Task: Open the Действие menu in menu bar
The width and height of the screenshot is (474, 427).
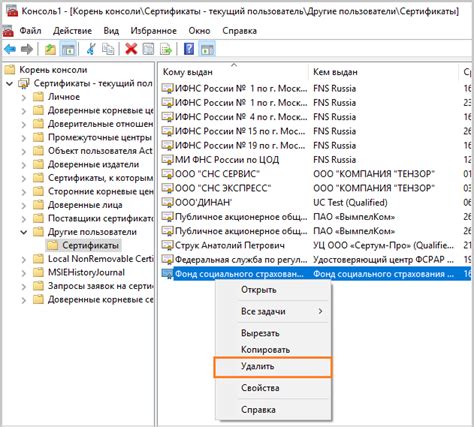Action: [x=72, y=31]
